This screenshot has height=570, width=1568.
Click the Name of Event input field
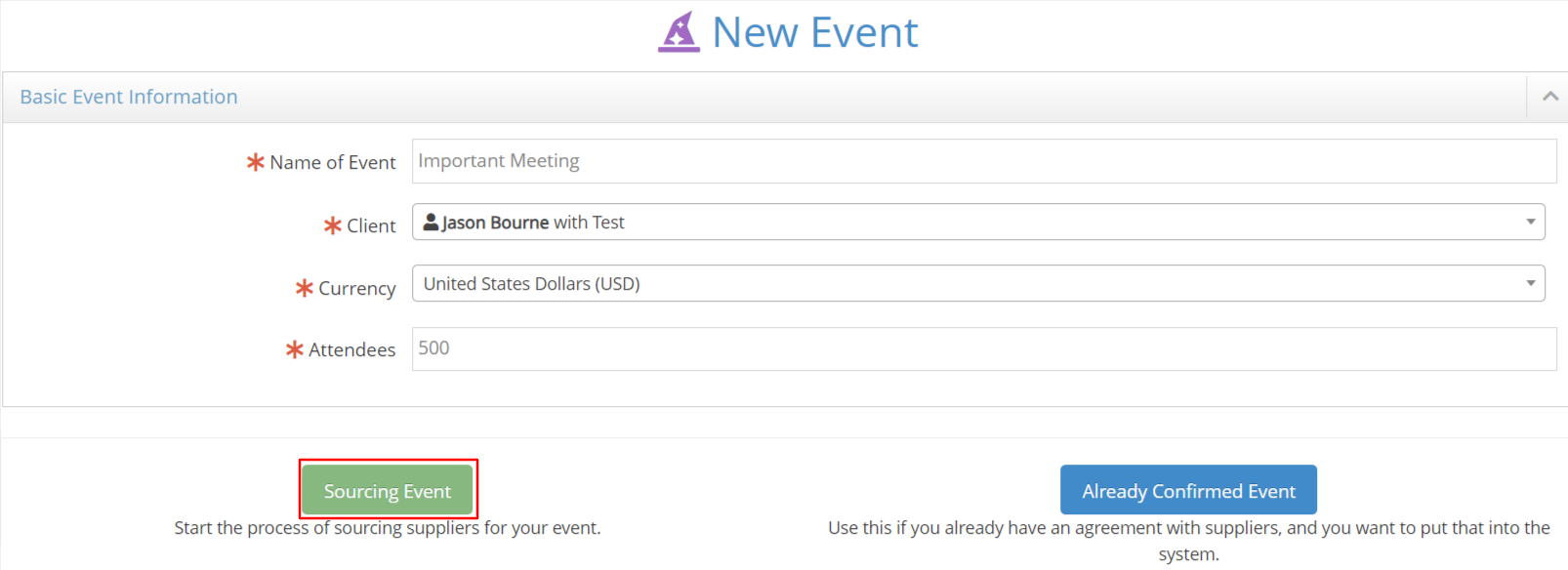(984, 161)
